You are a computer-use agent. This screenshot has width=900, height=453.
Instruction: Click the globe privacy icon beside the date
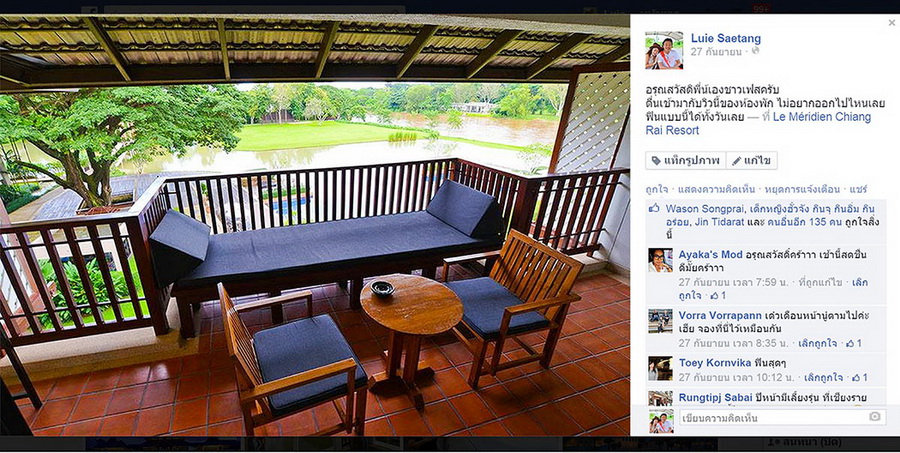pyautogui.click(x=755, y=51)
